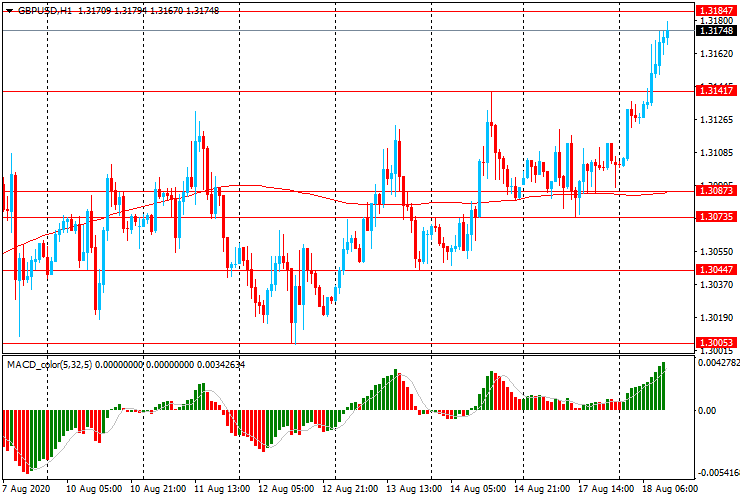This screenshot has height=500, width=740.
Task: Select the 10 Aug 21:00 time label
Action: pyautogui.click(x=159, y=491)
